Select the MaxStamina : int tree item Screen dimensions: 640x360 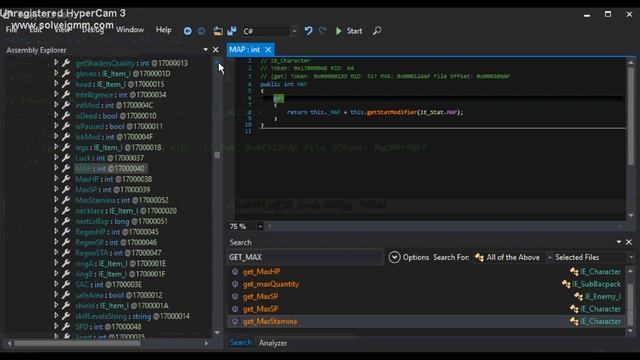pyautogui.click(x=122, y=200)
